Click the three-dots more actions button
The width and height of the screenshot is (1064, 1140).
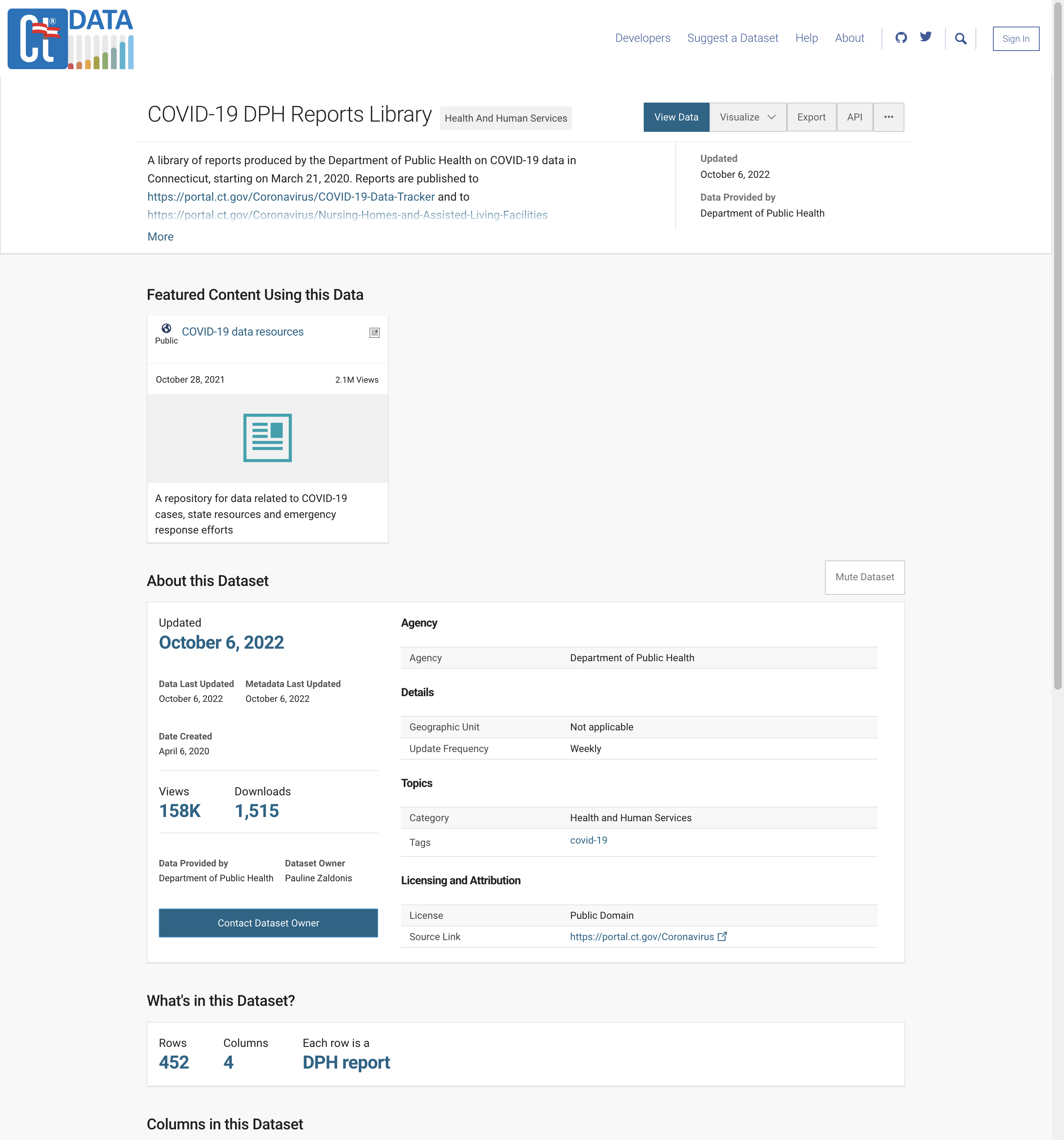[888, 117]
